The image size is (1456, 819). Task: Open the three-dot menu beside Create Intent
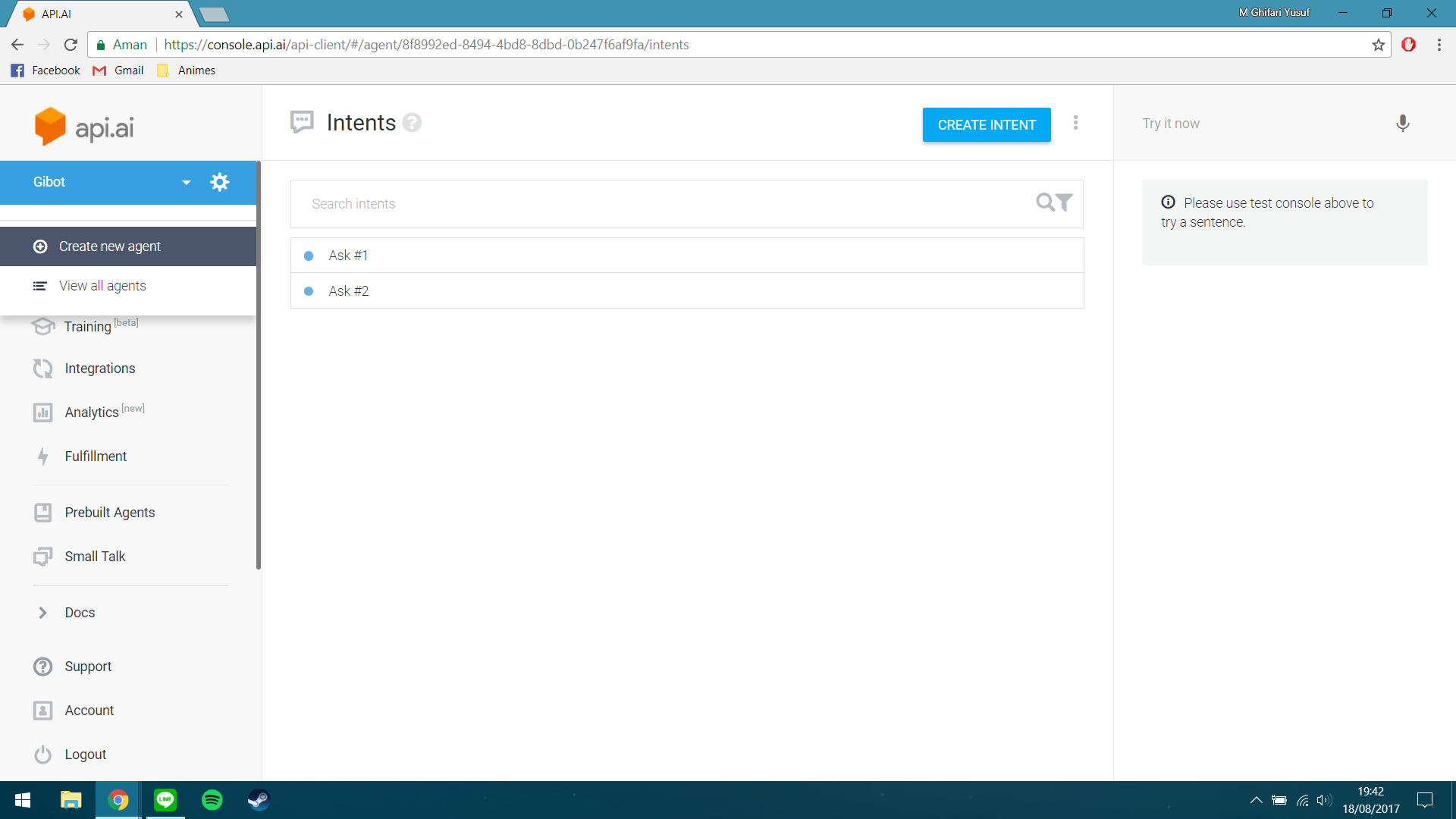(x=1075, y=123)
